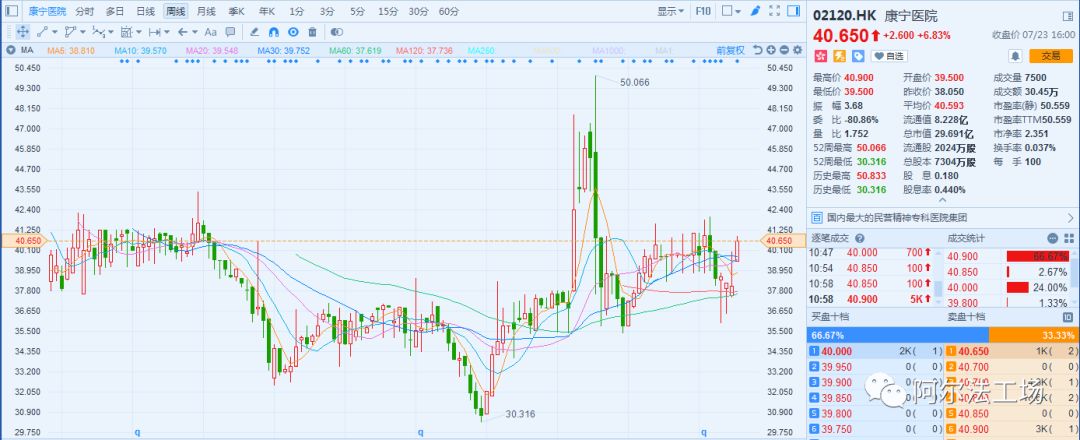
Task: Toggle the chart overlay compare switch
Action: coord(337,32)
